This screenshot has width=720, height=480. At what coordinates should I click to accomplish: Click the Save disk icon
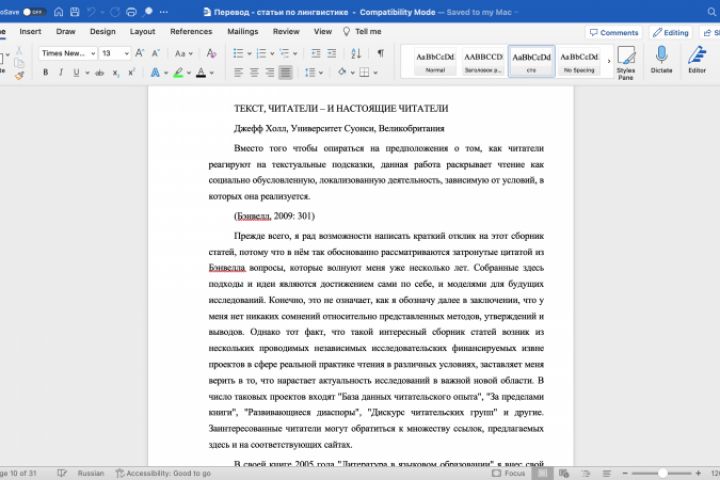75,12
